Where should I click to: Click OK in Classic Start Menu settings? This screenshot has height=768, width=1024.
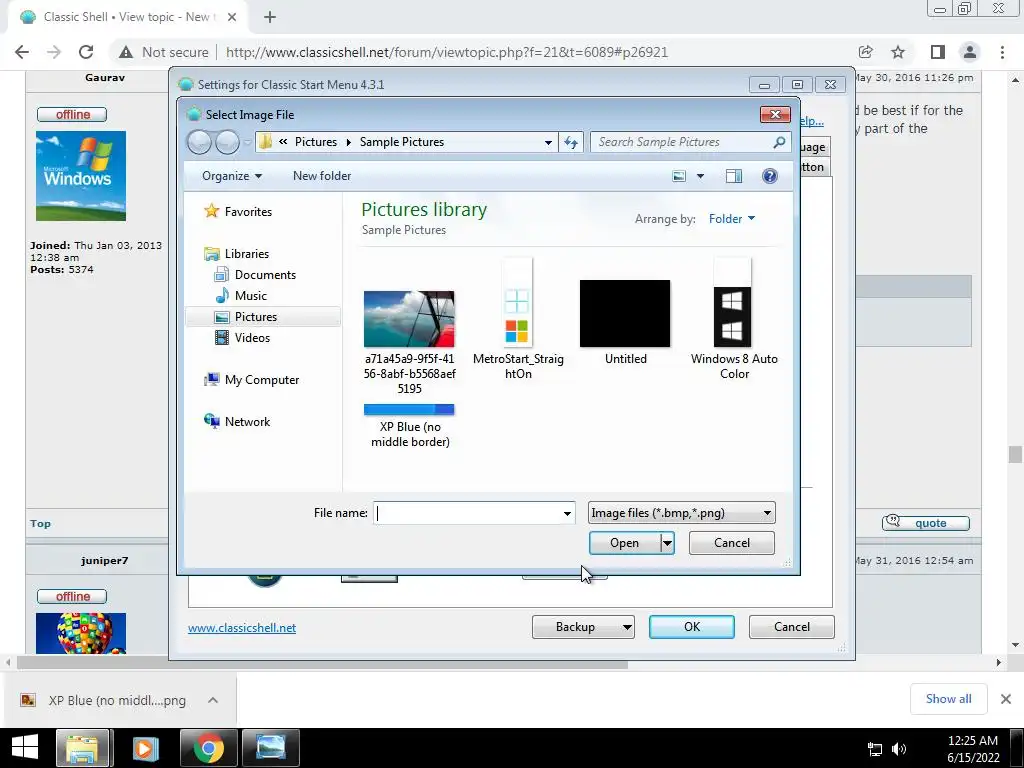(692, 627)
